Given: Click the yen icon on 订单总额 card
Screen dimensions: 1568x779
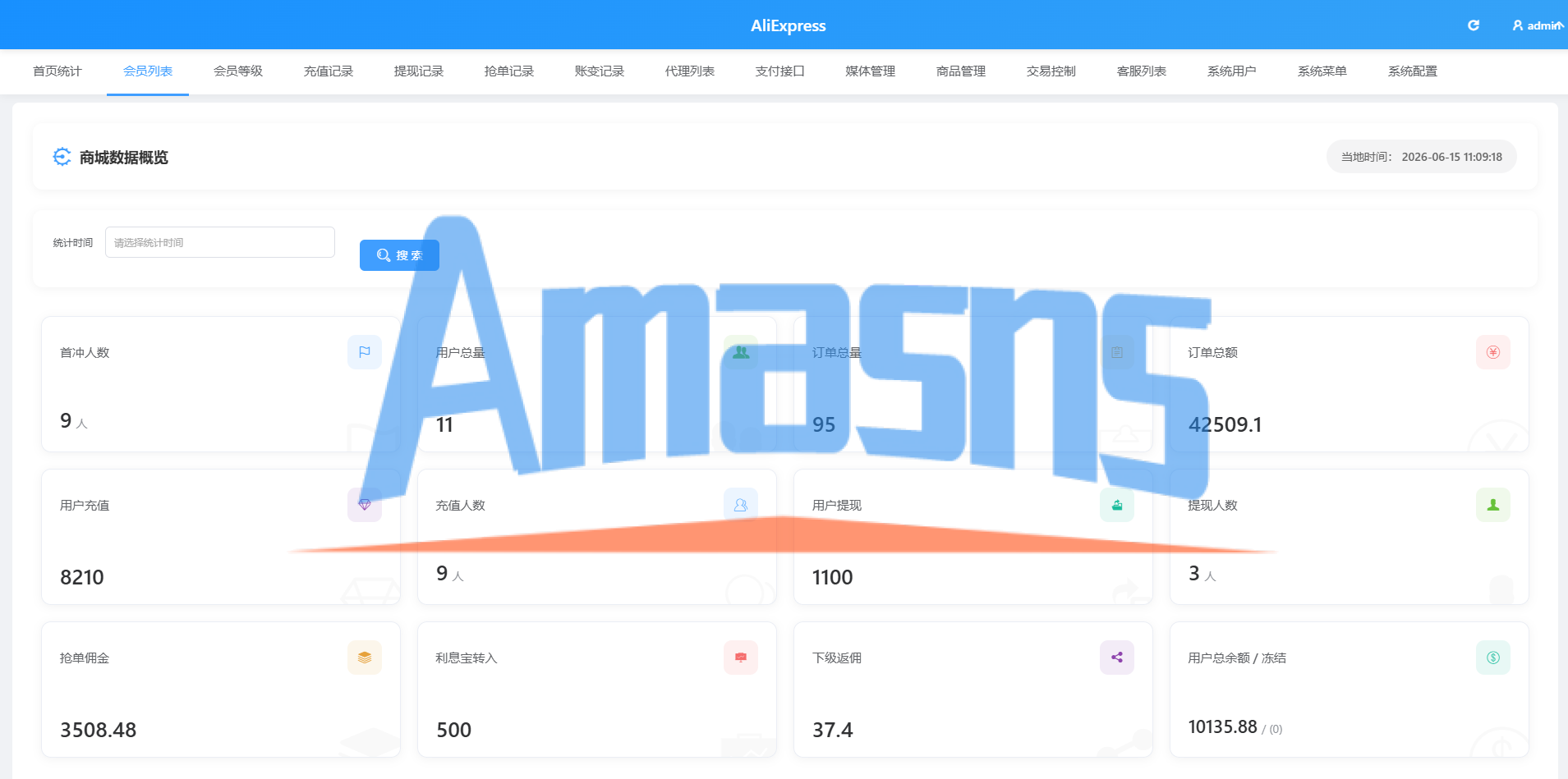Looking at the screenshot, I should pos(1493,352).
